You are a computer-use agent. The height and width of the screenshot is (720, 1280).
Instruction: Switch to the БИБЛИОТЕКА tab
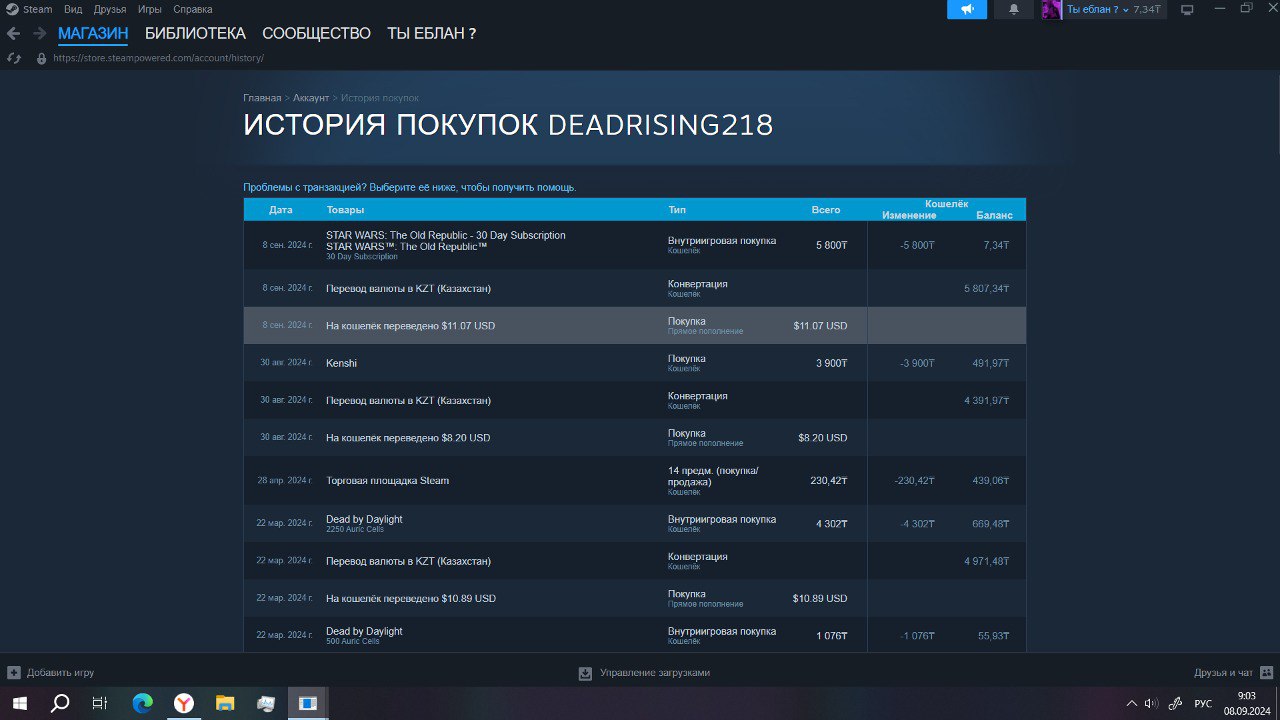(195, 33)
